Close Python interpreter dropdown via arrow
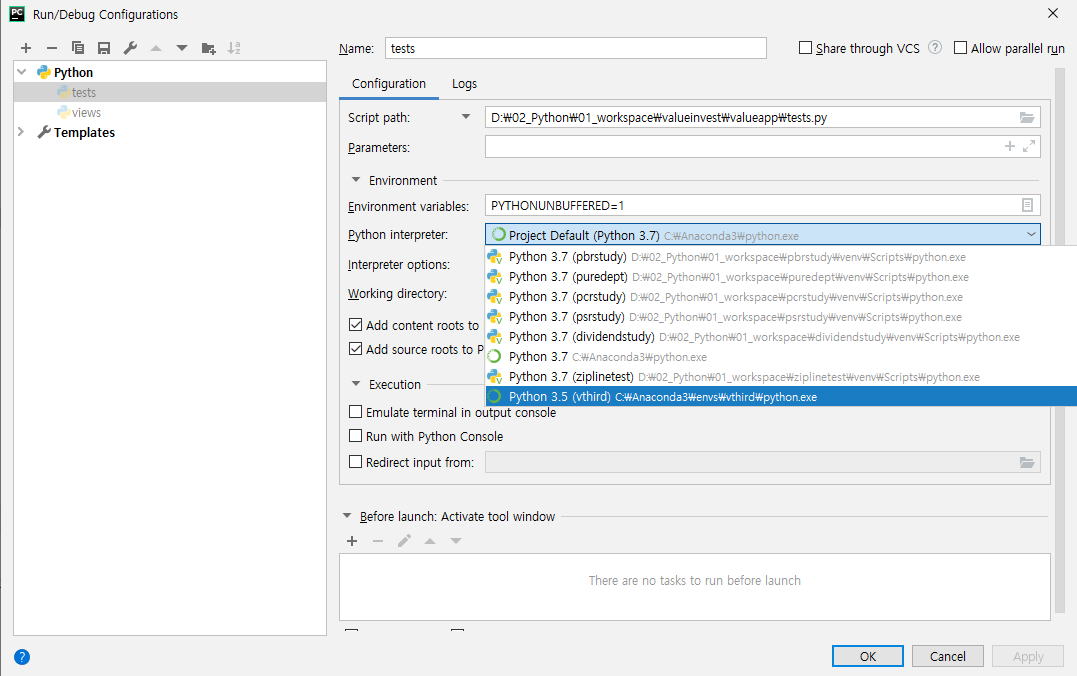The height and width of the screenshot is (676, 1077). (1031, 235)
